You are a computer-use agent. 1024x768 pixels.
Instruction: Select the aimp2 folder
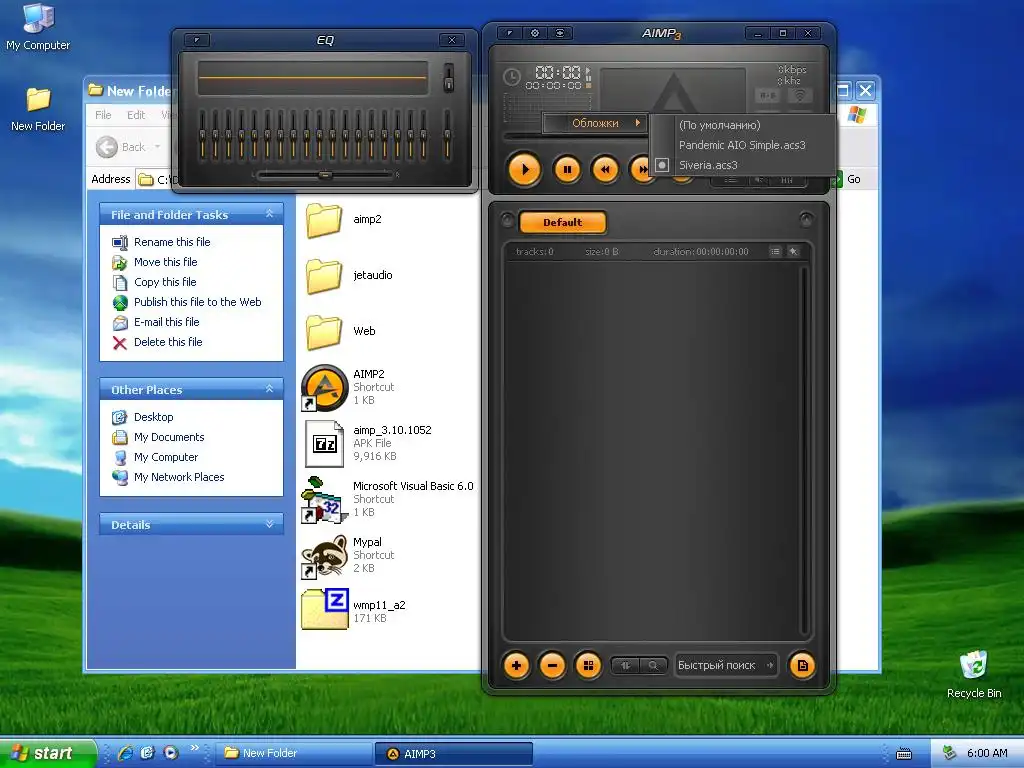click(344, 219)
